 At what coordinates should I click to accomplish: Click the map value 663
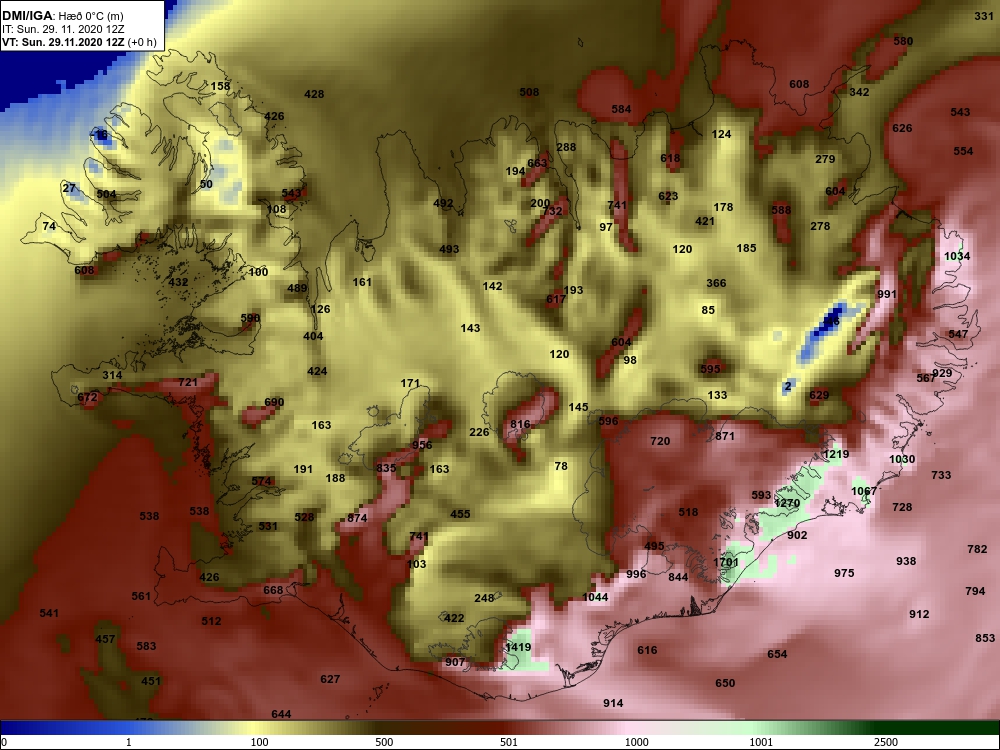(x=537, y=163)
